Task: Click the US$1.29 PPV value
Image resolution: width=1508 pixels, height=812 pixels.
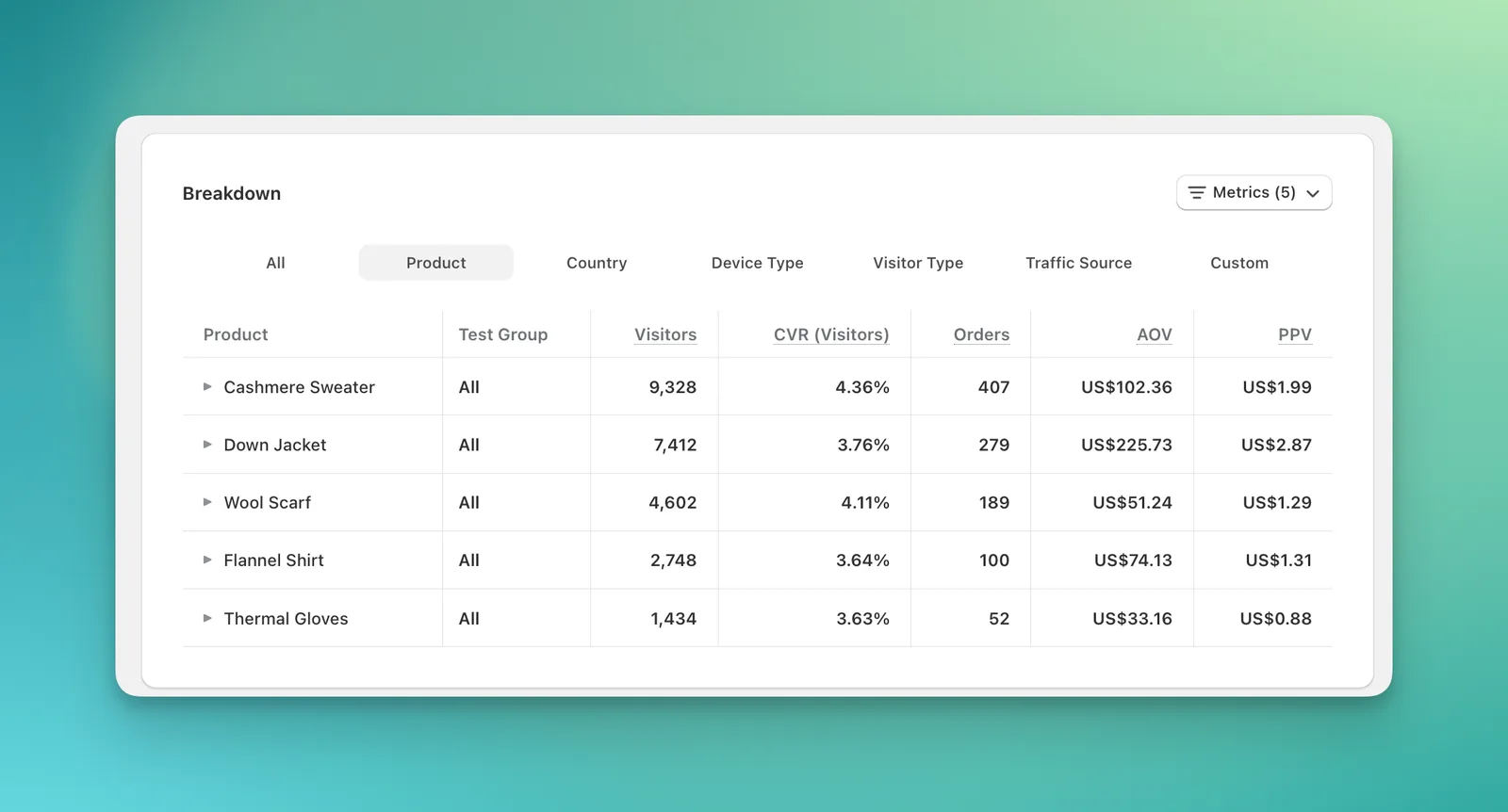Action: pos(1277,502)
